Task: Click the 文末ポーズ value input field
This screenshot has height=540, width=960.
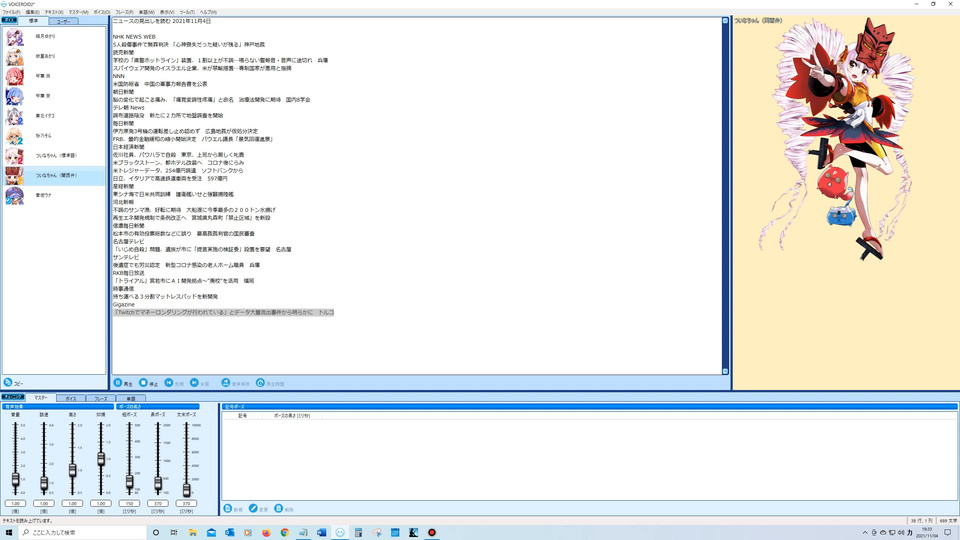Action: pos(186,503)
